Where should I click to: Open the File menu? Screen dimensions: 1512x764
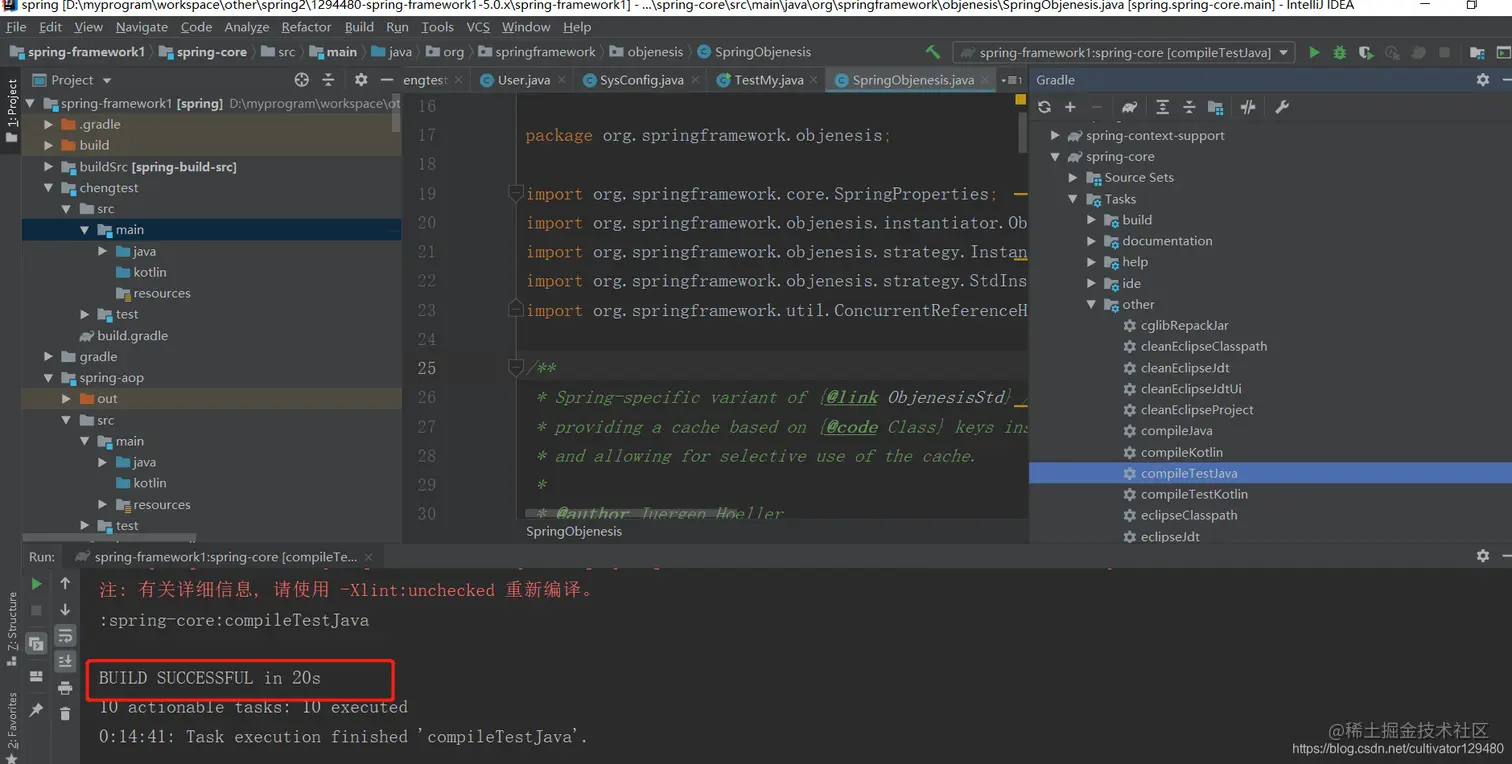16,27
